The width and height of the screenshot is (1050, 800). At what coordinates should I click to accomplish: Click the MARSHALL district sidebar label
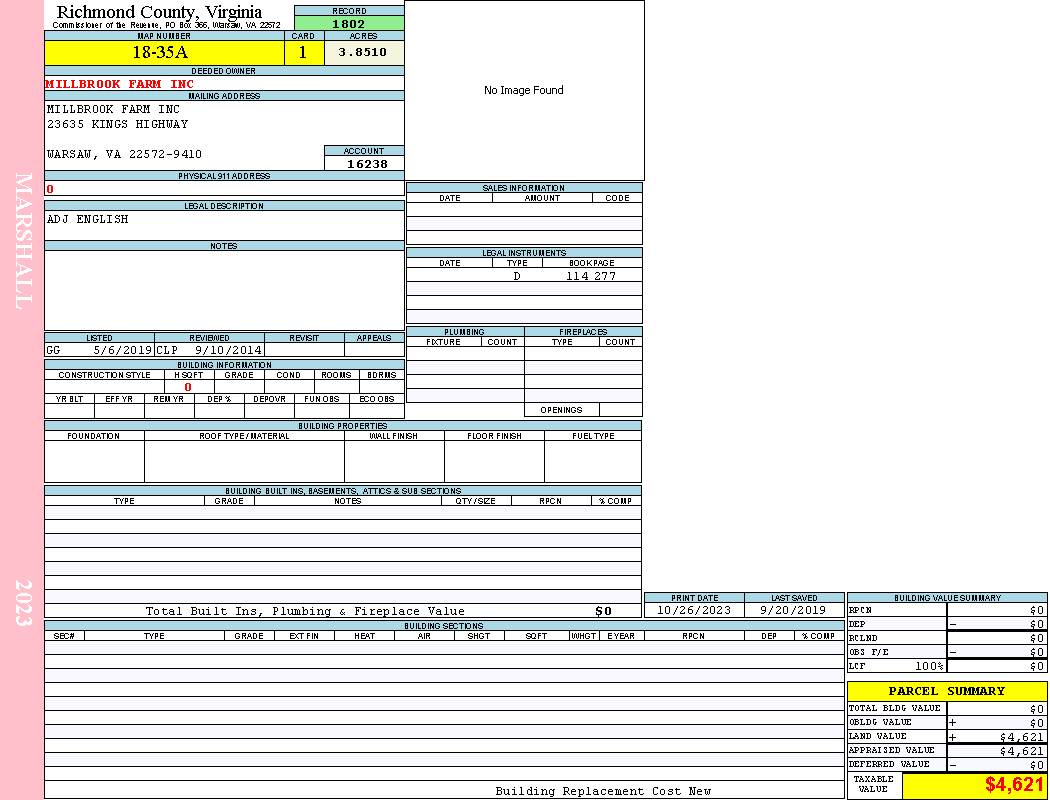[x=23, y=241]
